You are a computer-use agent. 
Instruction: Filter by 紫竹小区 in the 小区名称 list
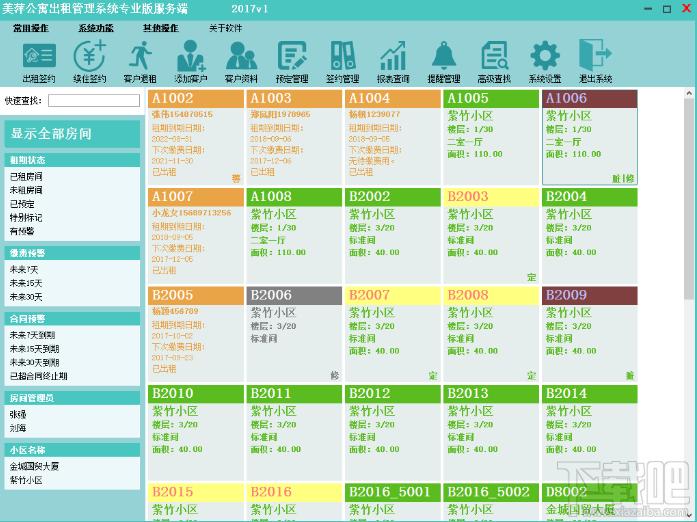pos(26,480)
